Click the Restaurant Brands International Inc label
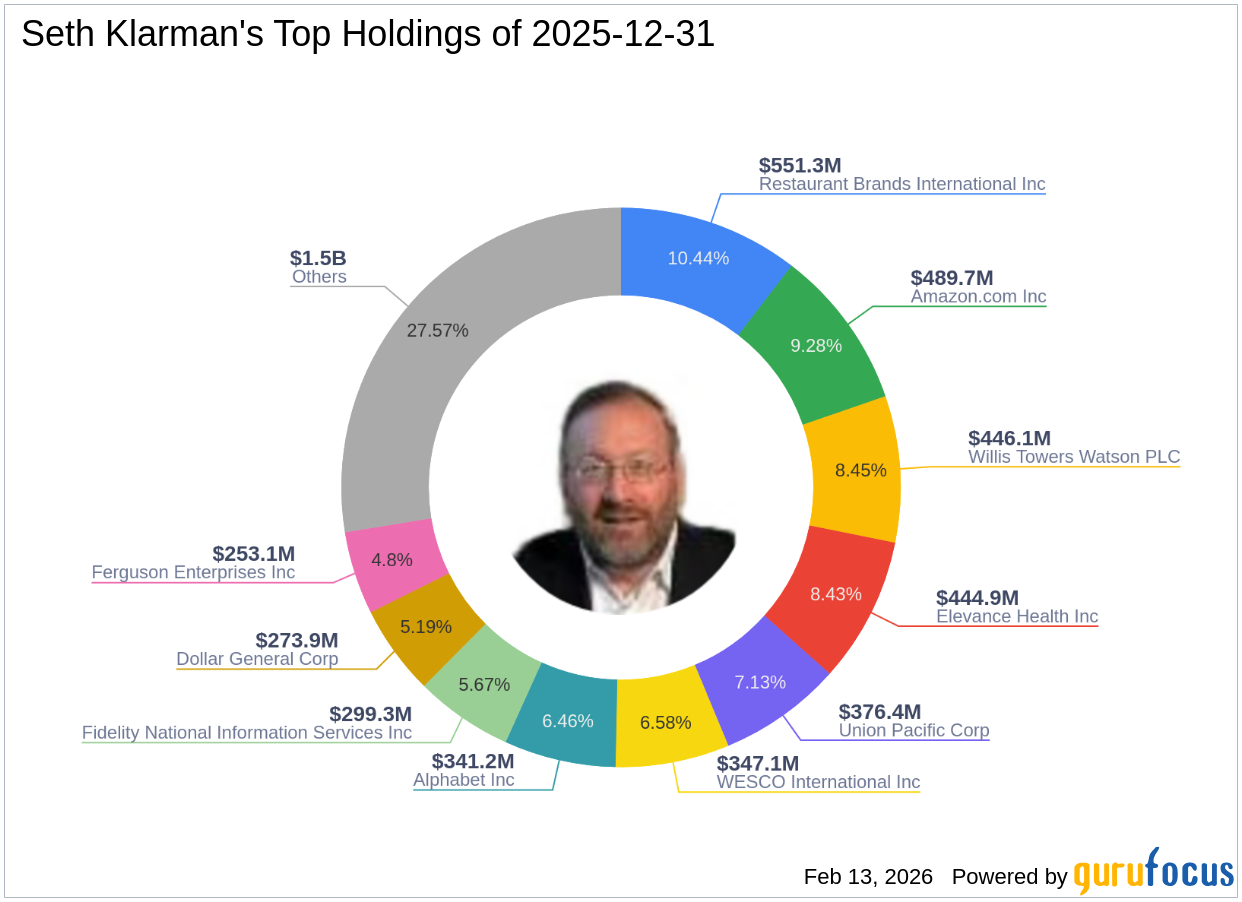Viewport: 1242px width, 902px height. [902, 184]
